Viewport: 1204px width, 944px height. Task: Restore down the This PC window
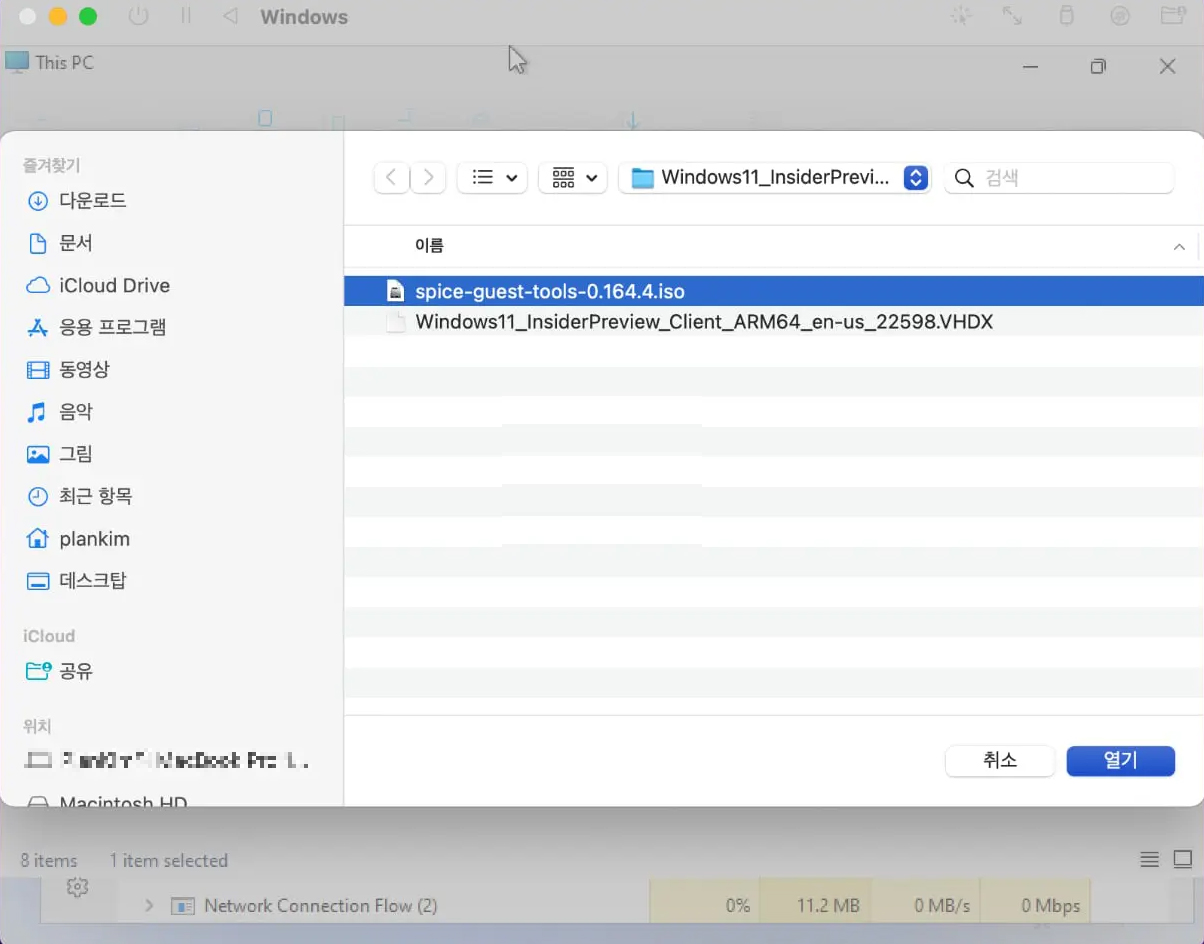[x=1098, y=66]
